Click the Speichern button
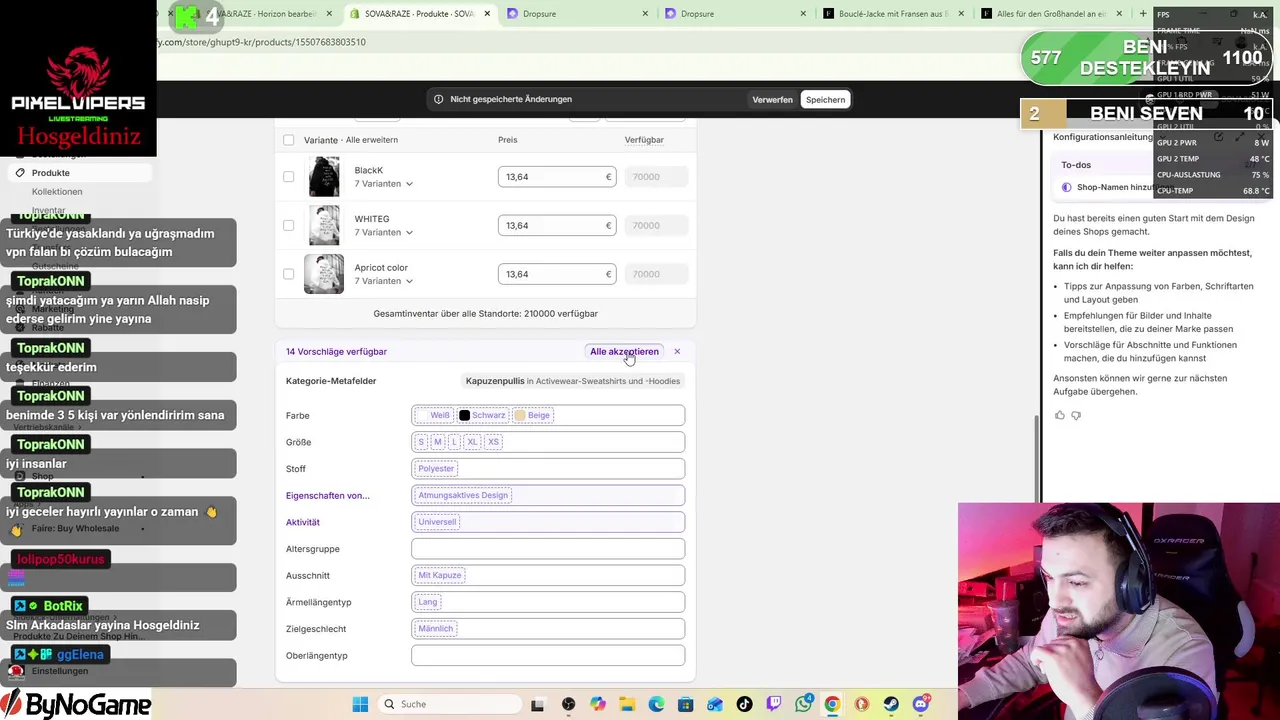The width and height of the screenshot is (1280, 720). click(825, 99)
